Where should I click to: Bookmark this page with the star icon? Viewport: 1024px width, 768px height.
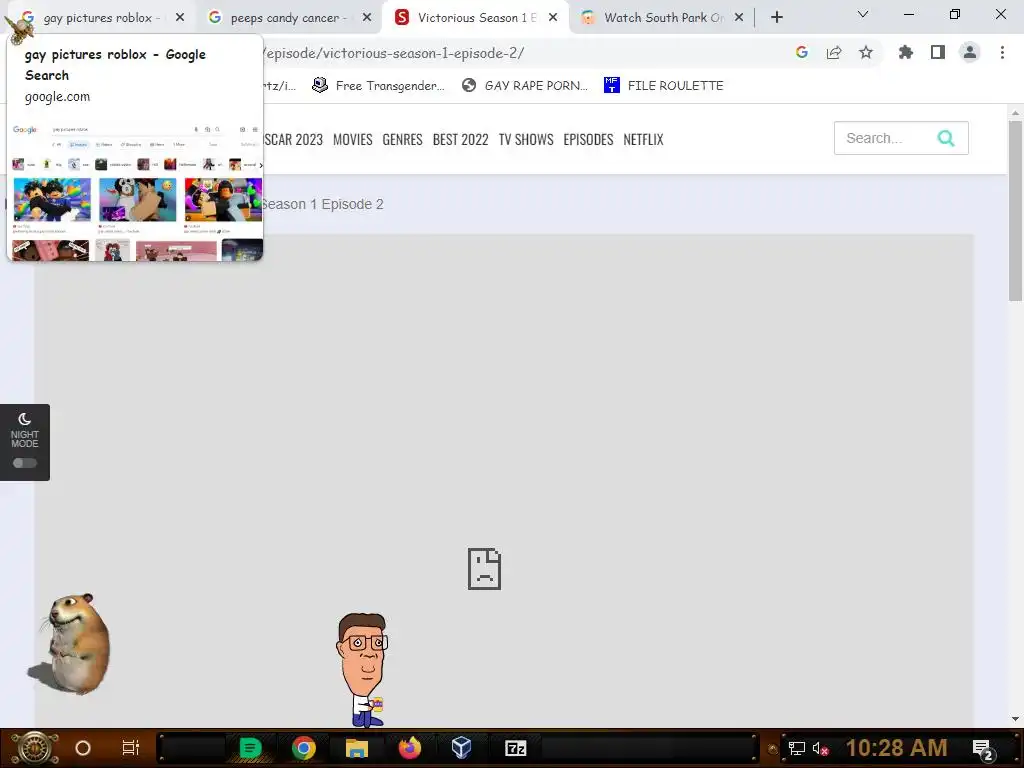[866, 53]
